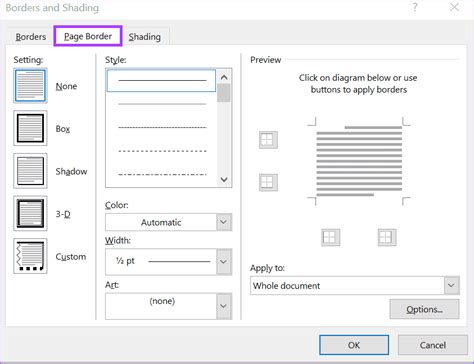Click the Shadow setting label
The height and width of the screenshot is (364, 474).
point(71,171)
